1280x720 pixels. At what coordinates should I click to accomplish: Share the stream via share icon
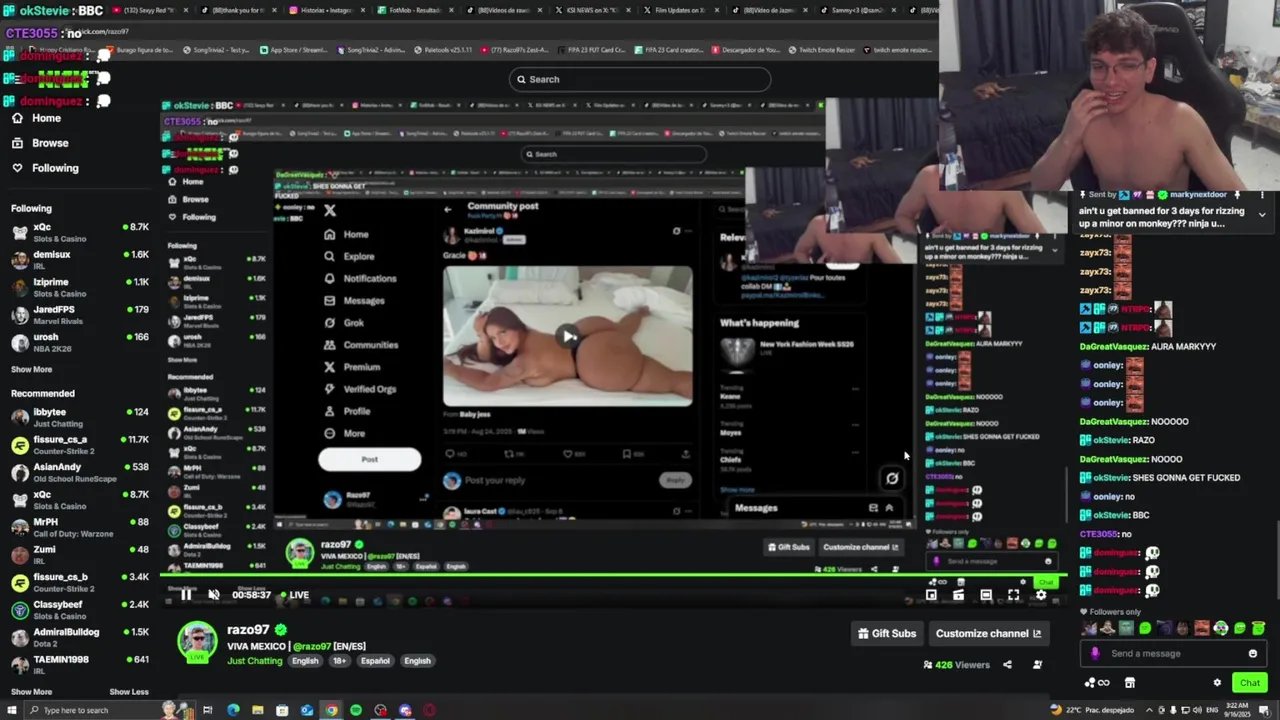(x=1007, y=664)
